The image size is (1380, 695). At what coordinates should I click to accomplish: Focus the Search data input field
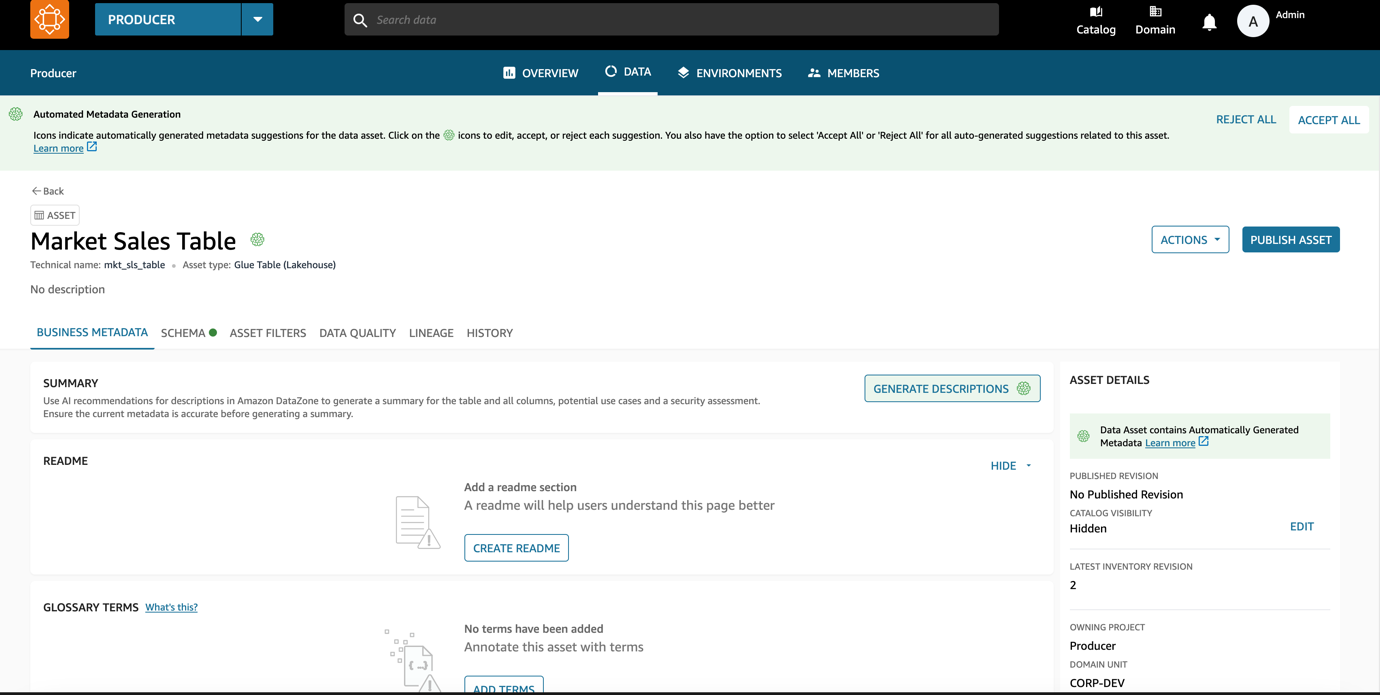[672, 20]
